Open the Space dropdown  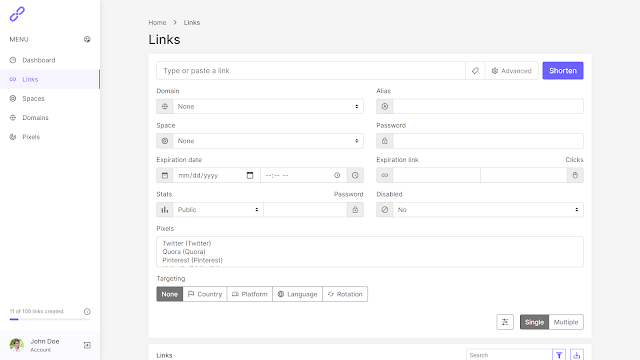click(268, 141)
